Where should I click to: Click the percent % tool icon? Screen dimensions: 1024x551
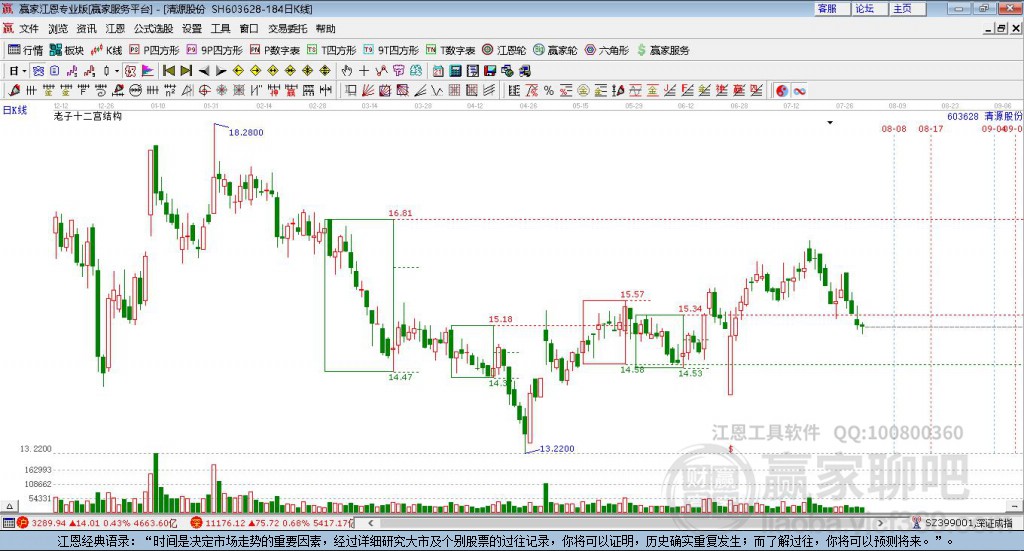tap(549, 90)
